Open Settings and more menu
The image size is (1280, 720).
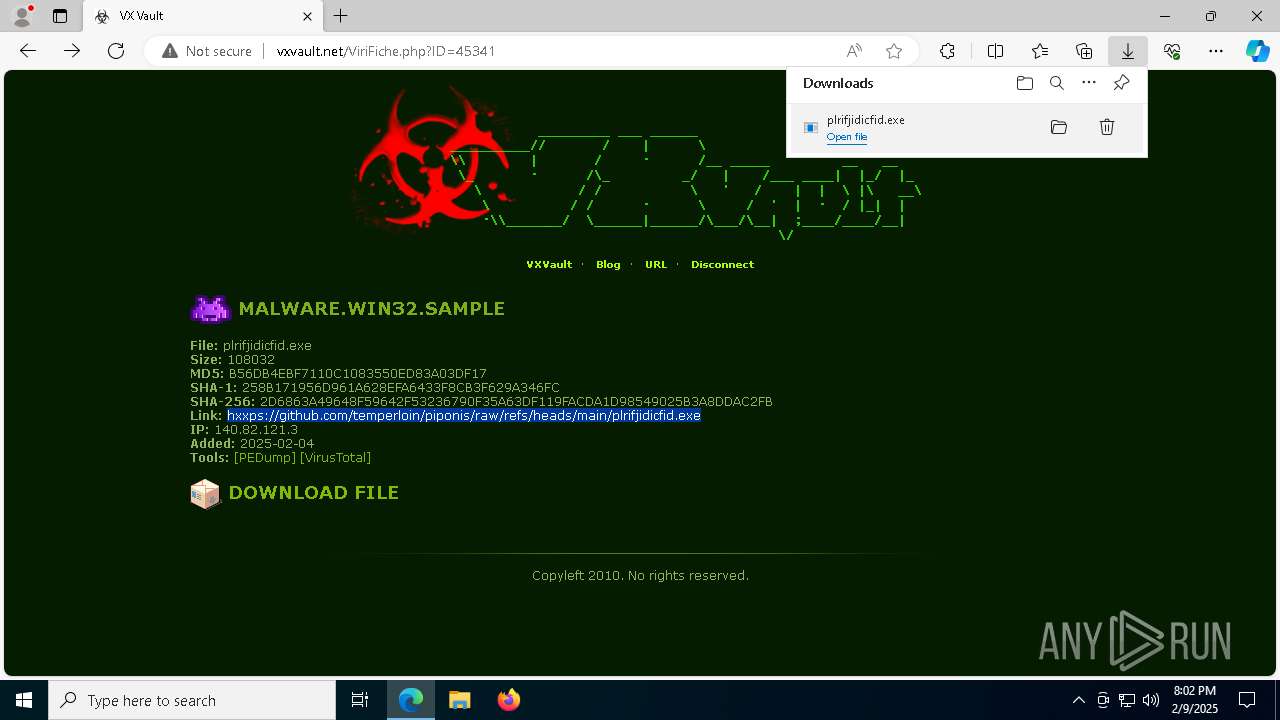coord(1216,51)
